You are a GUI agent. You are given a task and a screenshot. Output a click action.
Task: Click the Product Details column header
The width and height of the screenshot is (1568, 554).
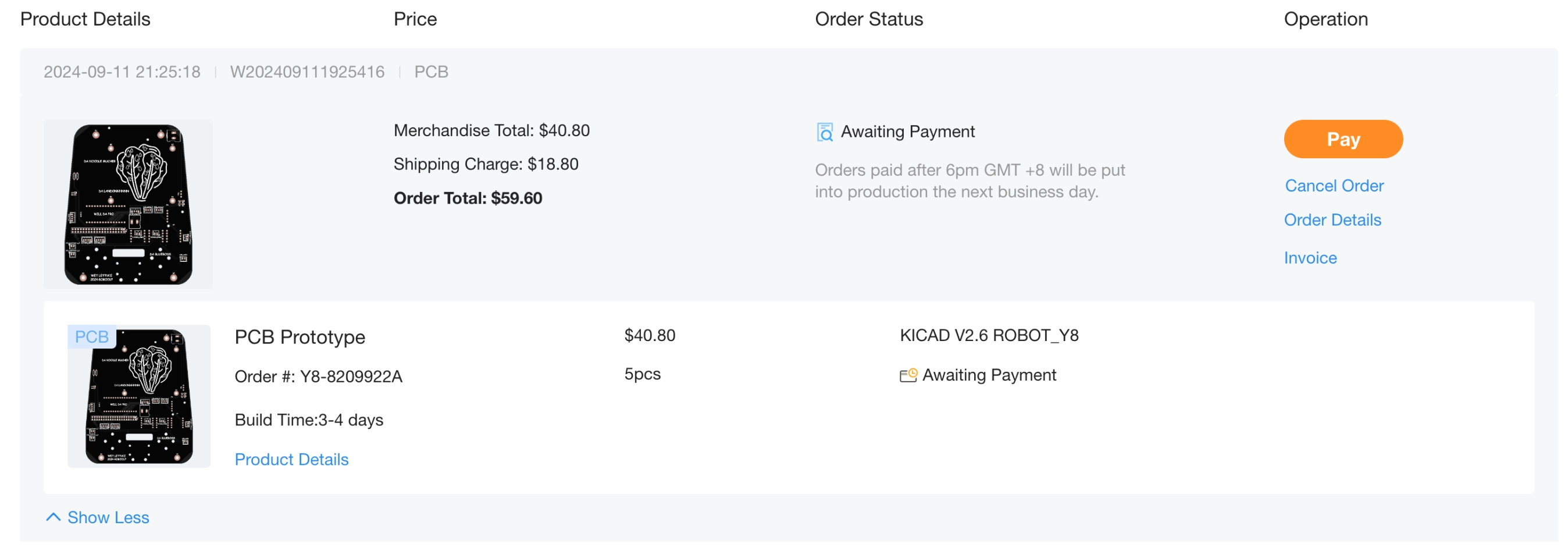(x=85, y=19)
